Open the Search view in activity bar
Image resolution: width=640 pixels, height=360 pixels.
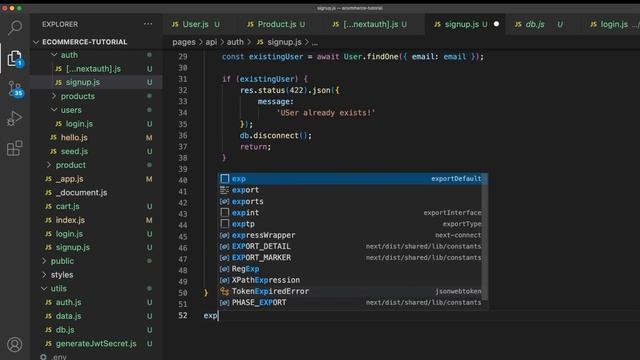point(15,28)
